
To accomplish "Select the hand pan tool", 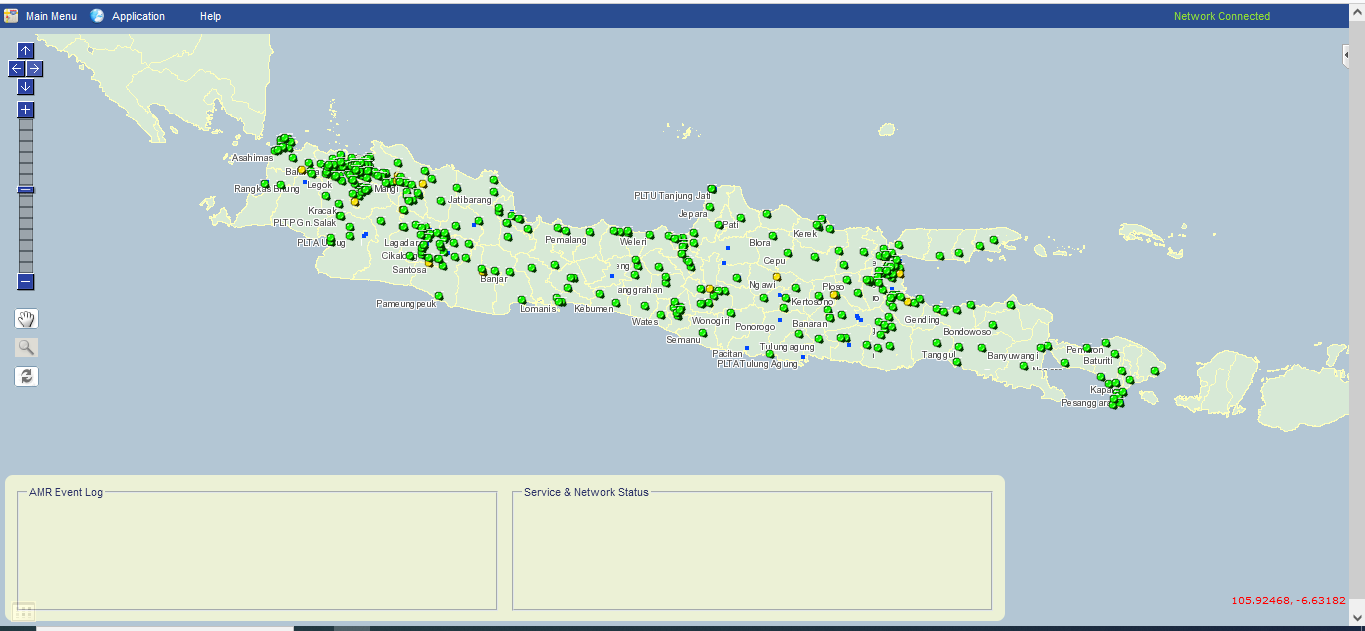I will pos(26,319).
